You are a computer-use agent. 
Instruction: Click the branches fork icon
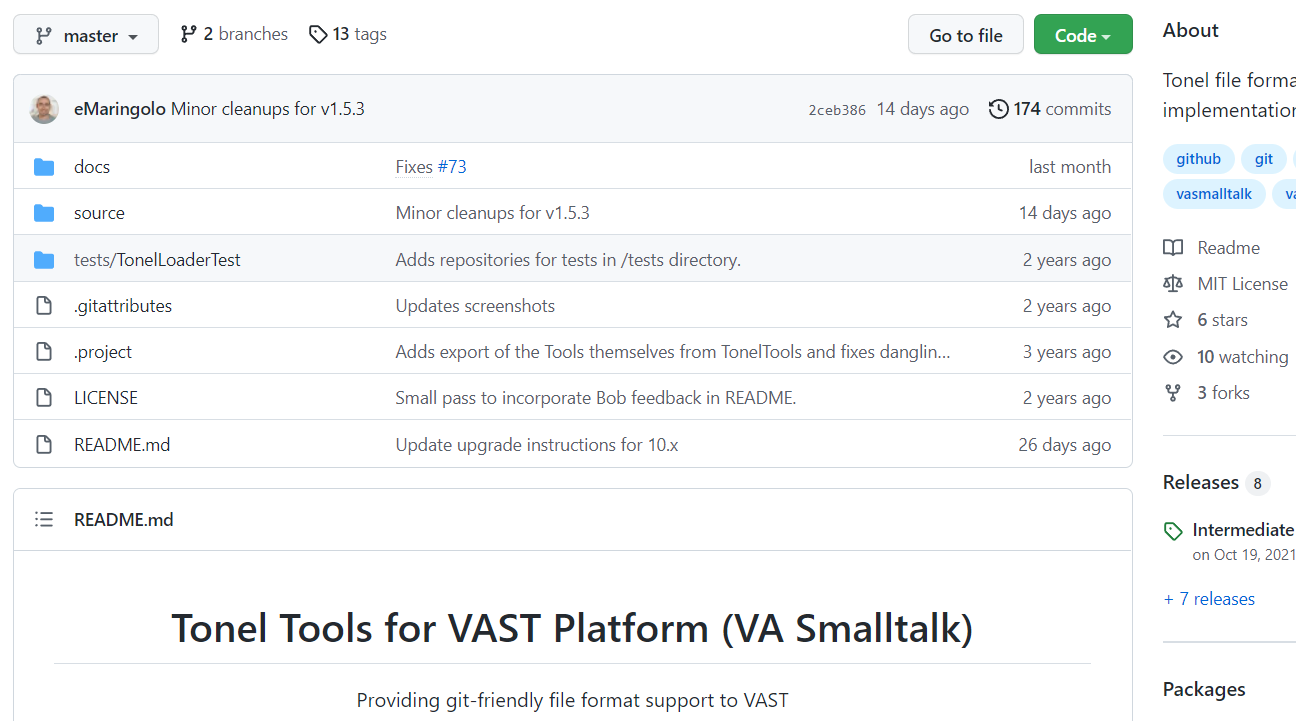[x=188, y=35]
